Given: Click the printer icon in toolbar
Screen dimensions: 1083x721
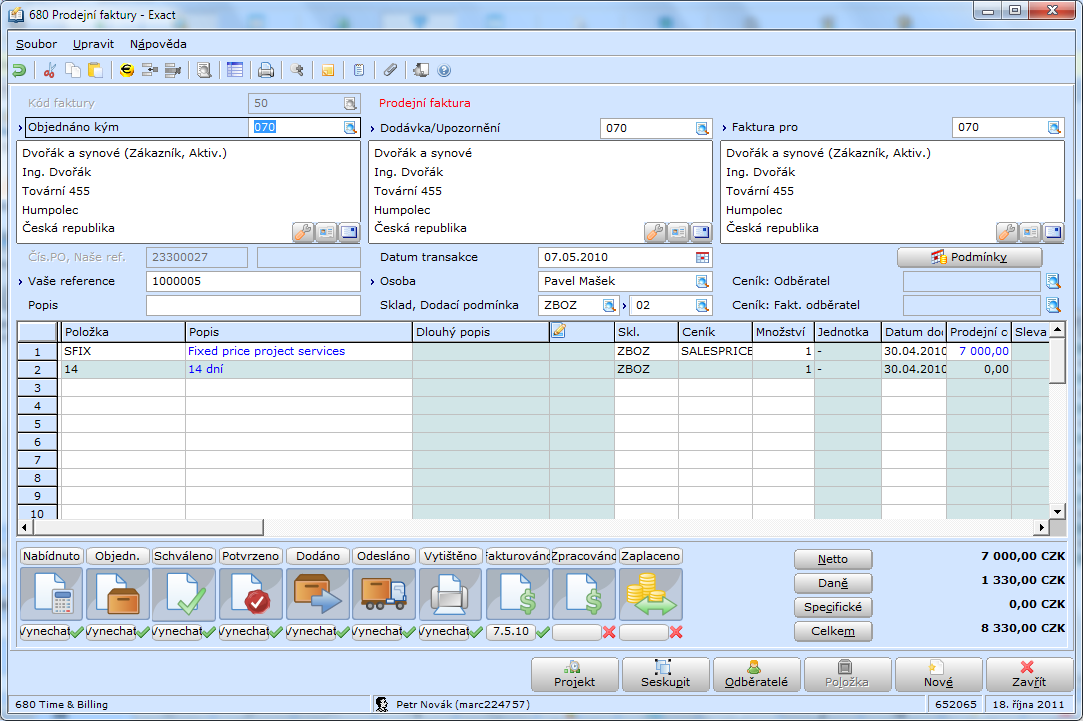Looking at the screenshot, I should (x=266, y=70).
